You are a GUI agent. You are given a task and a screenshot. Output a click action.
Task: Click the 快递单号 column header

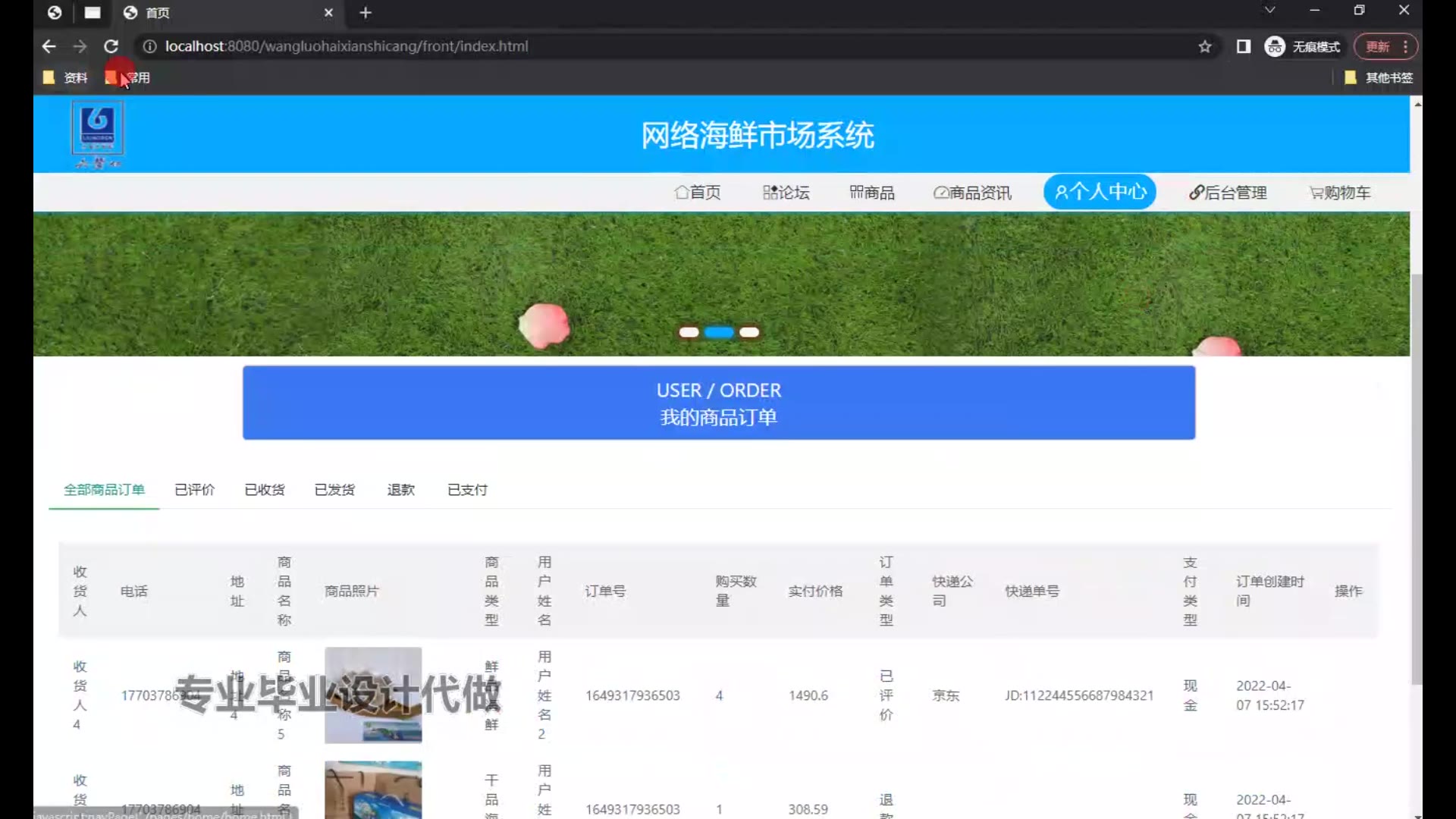click(x=1032, y=591)
